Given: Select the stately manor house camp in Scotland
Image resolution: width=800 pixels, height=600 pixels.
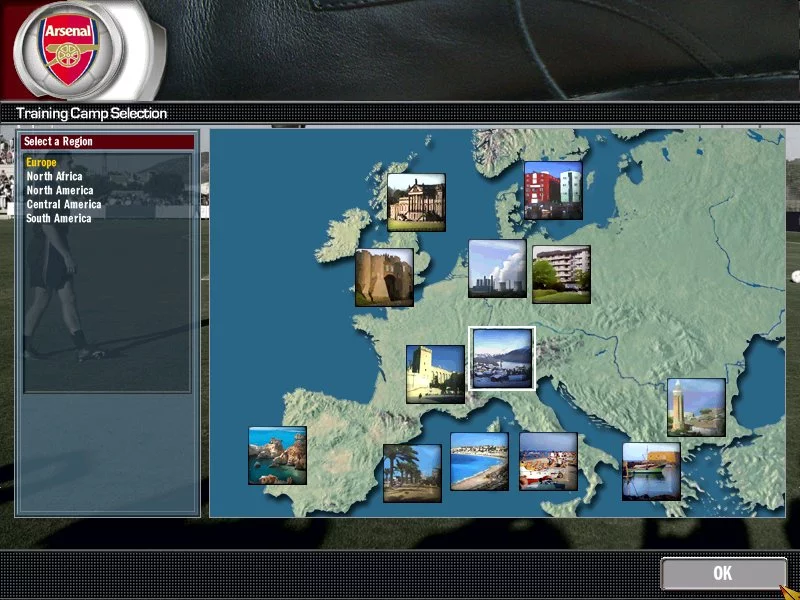Looking at the screenshot, I should (x=416, y=202).
